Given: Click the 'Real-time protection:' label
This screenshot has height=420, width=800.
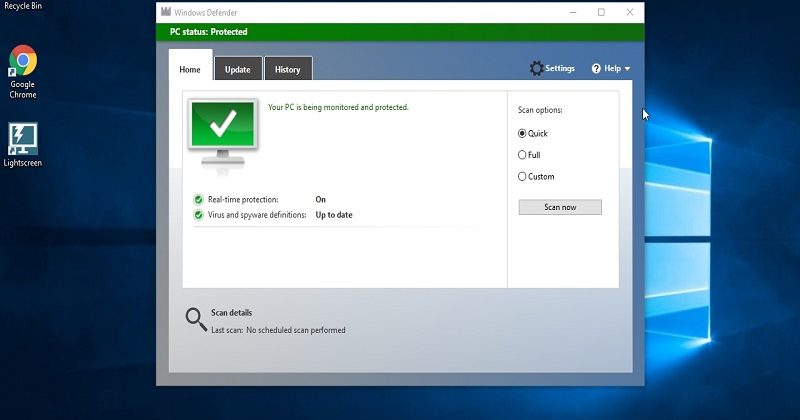Looking at the screenshot, I should [243, 200].
